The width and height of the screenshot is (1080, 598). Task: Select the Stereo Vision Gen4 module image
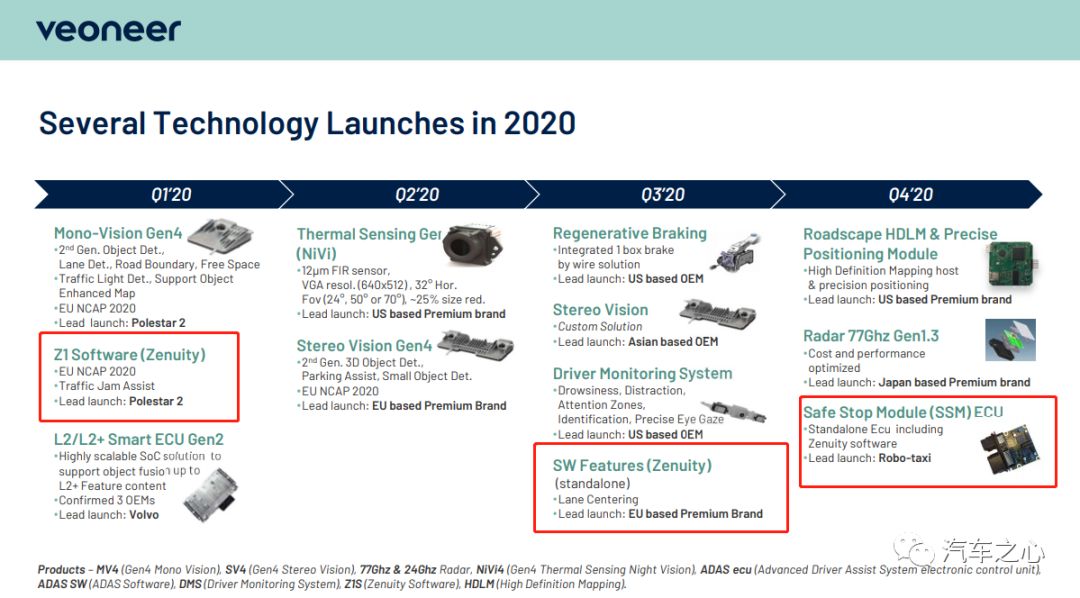(x=475, y=343)
